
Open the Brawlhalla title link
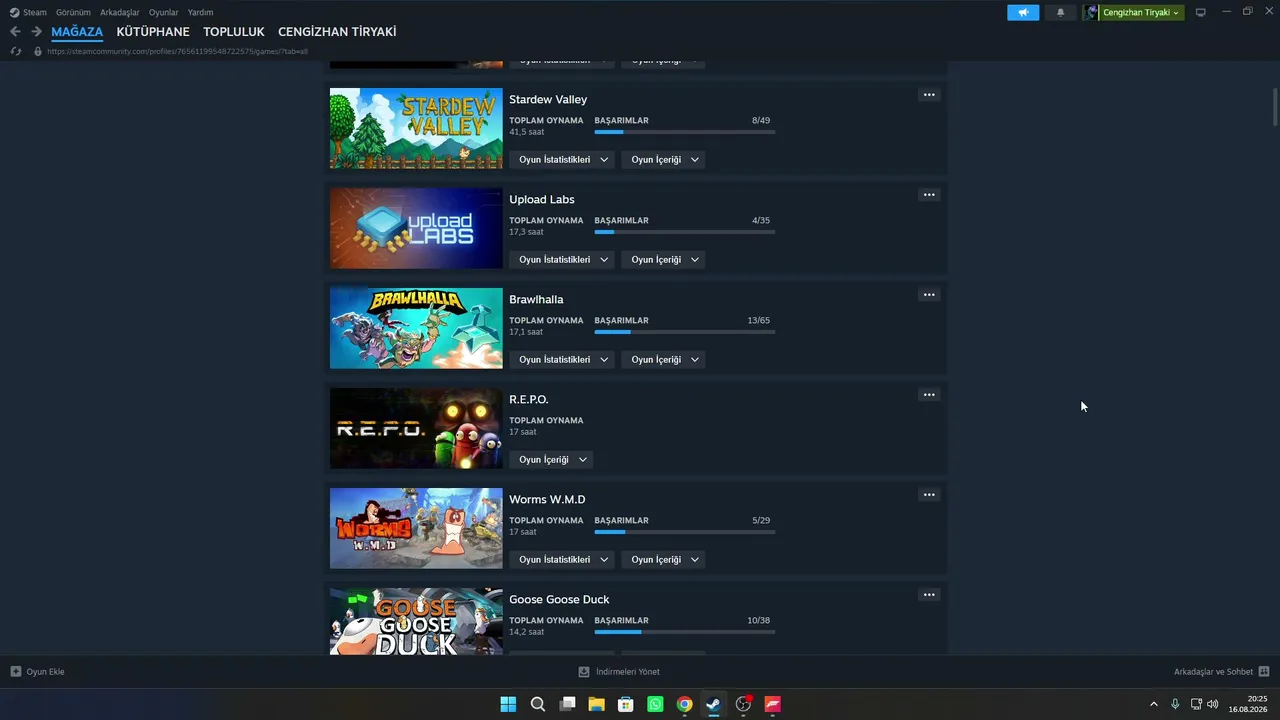point(536,300)
